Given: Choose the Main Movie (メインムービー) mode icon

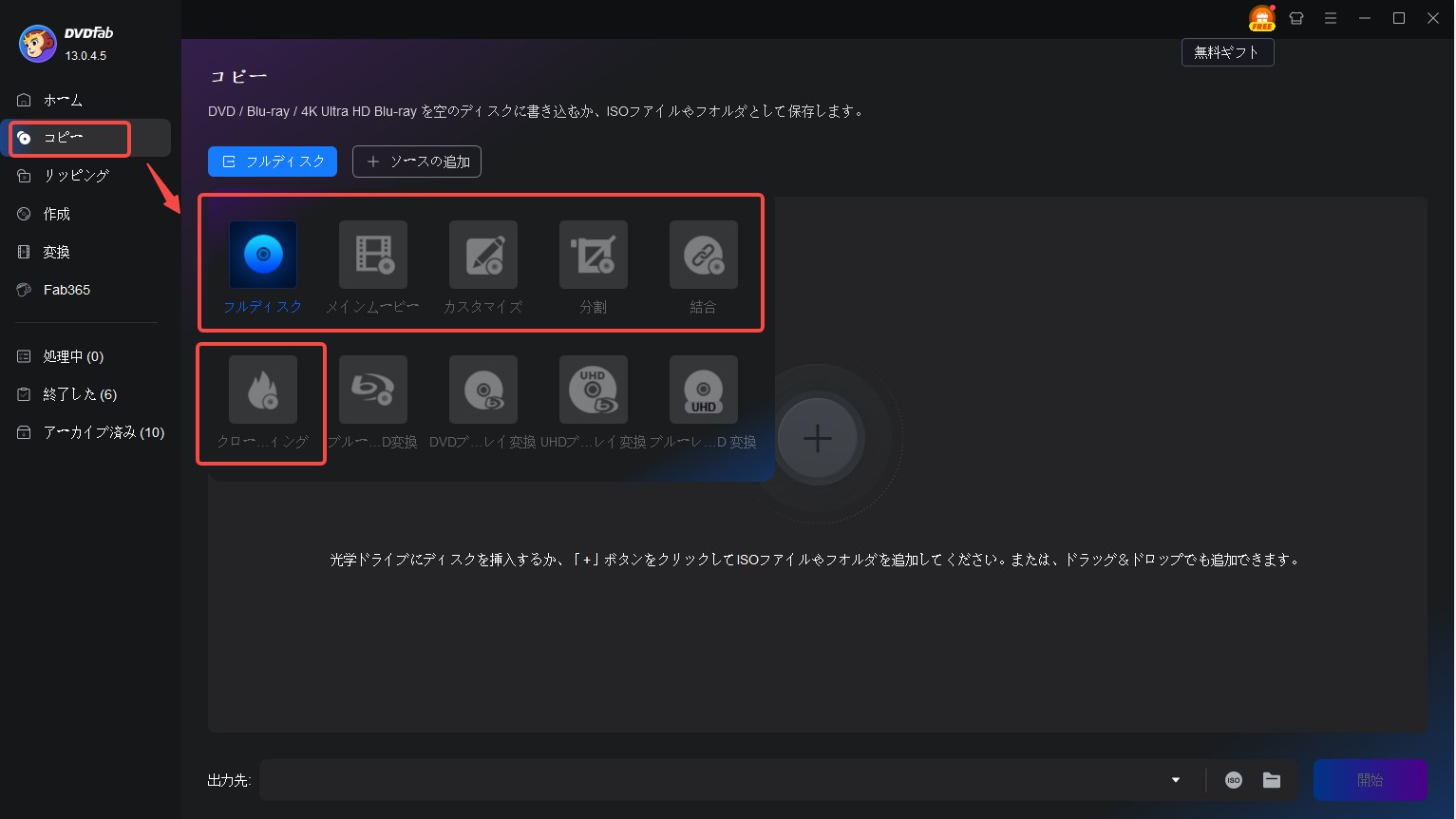Looking at the screenshot, I should 373,255.
